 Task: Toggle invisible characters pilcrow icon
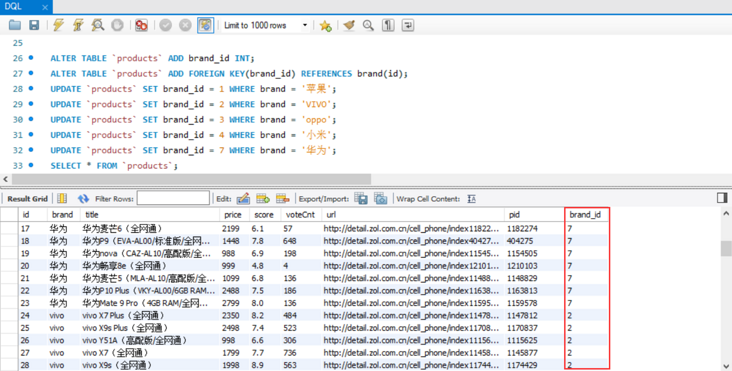(388, 25)
